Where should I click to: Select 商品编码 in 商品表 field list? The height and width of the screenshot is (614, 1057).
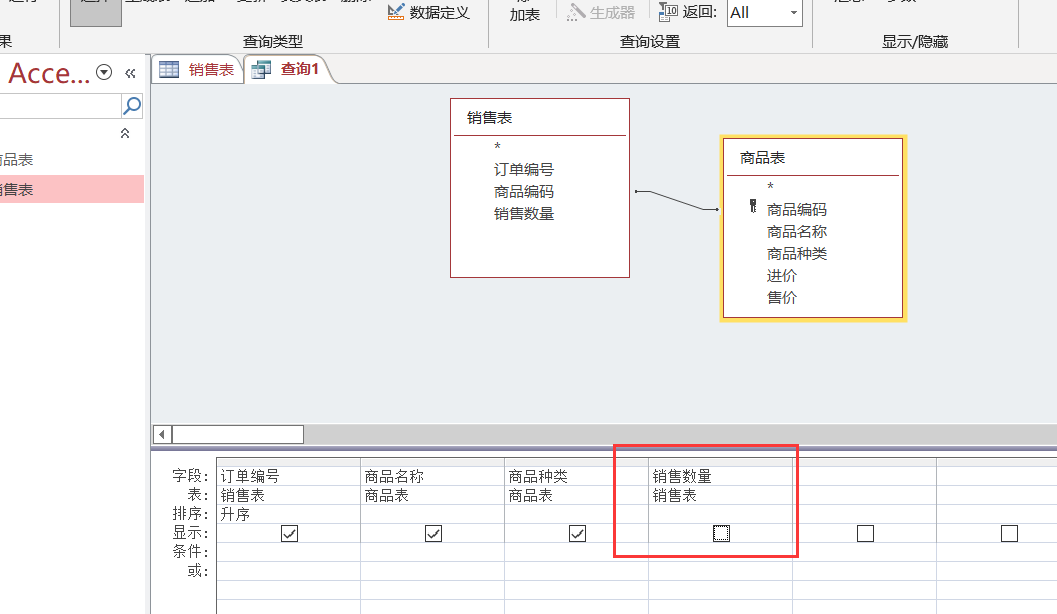coord(797,210)
